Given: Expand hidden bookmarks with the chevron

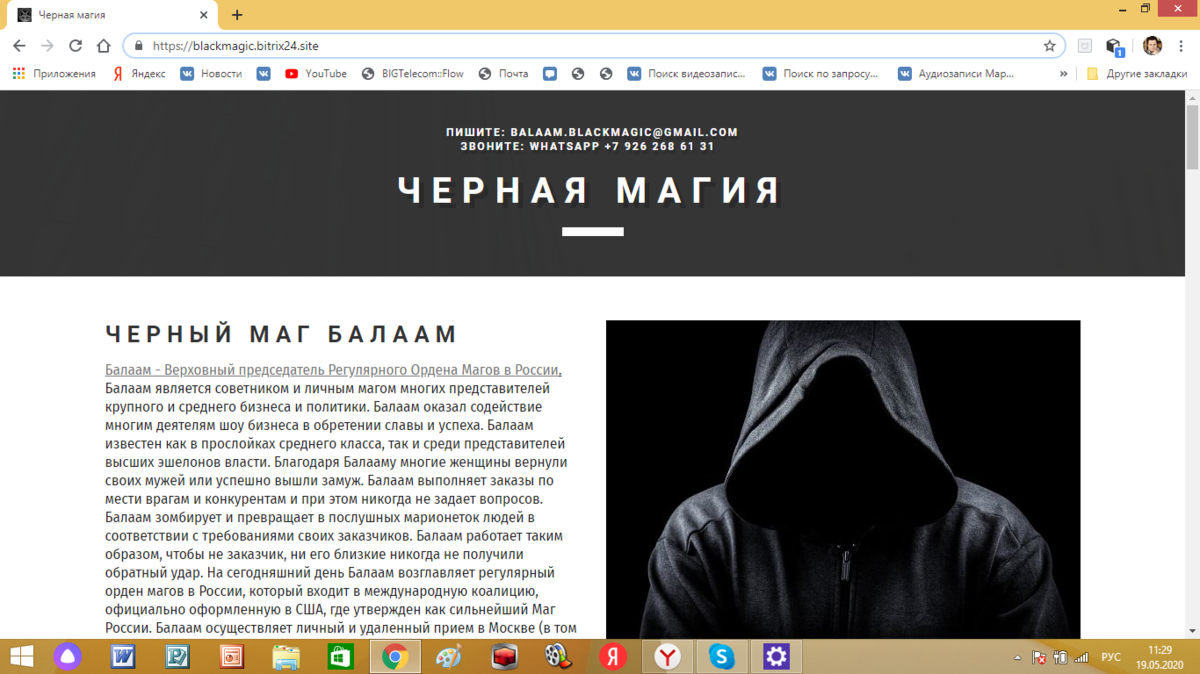Looking at the screenshot, I should pos(1065,73).
